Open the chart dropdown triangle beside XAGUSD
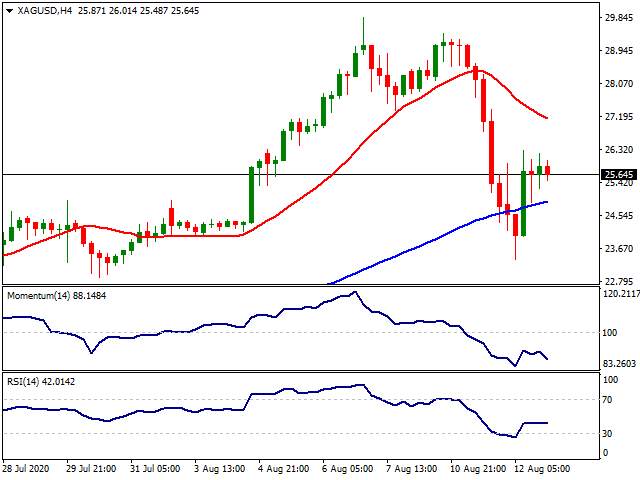 [9, 11]
